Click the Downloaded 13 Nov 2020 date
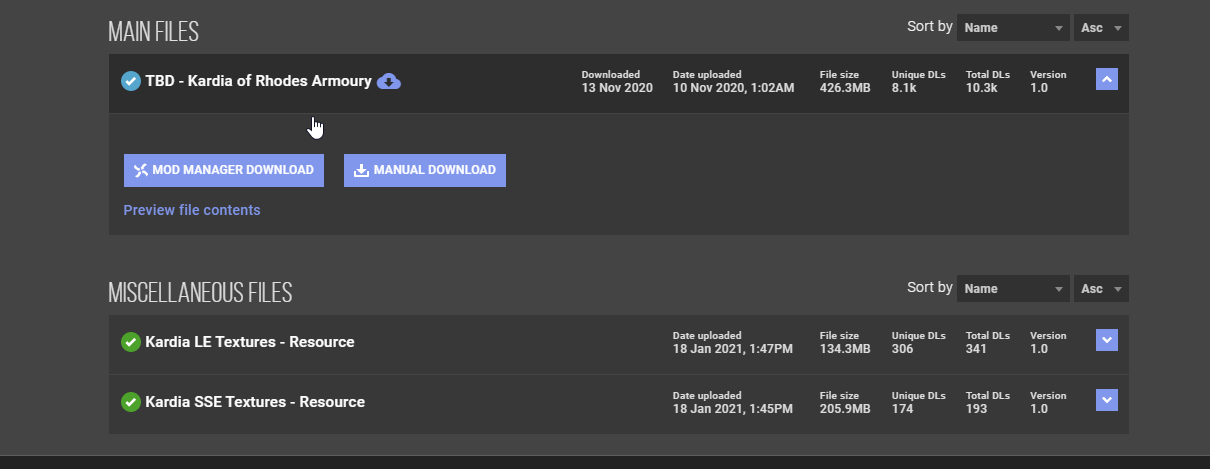The width and height of the screenshot is (1210, 469). tap(617, 88)
